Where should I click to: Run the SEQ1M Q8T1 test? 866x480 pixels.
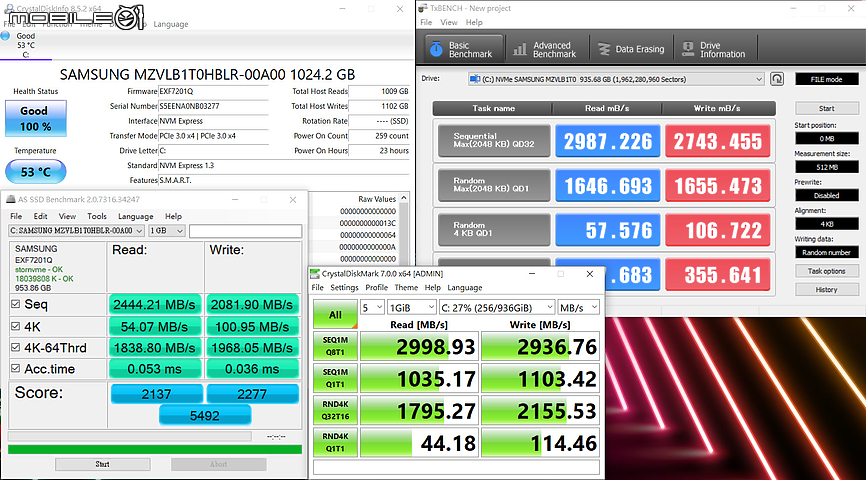(x=335, y=346)
